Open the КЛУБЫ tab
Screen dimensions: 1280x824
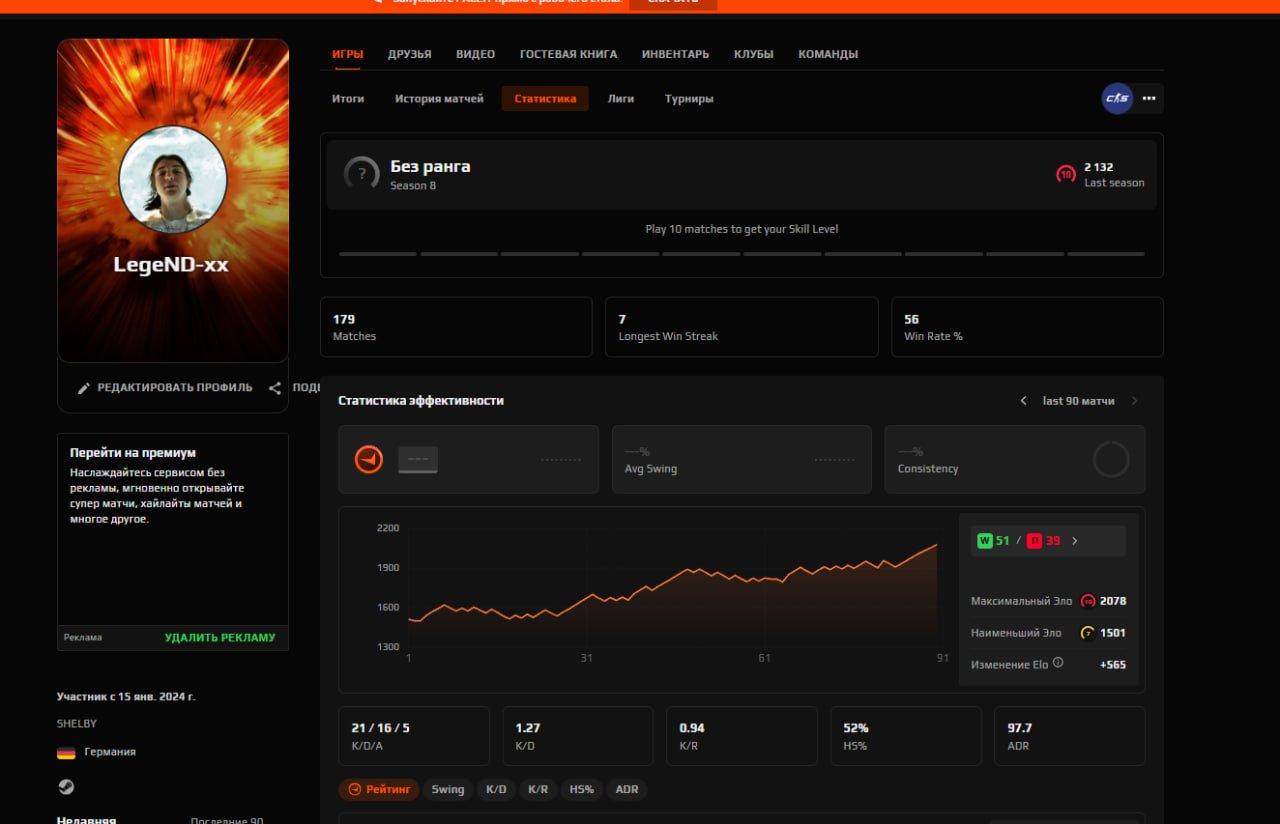point(754,54)
